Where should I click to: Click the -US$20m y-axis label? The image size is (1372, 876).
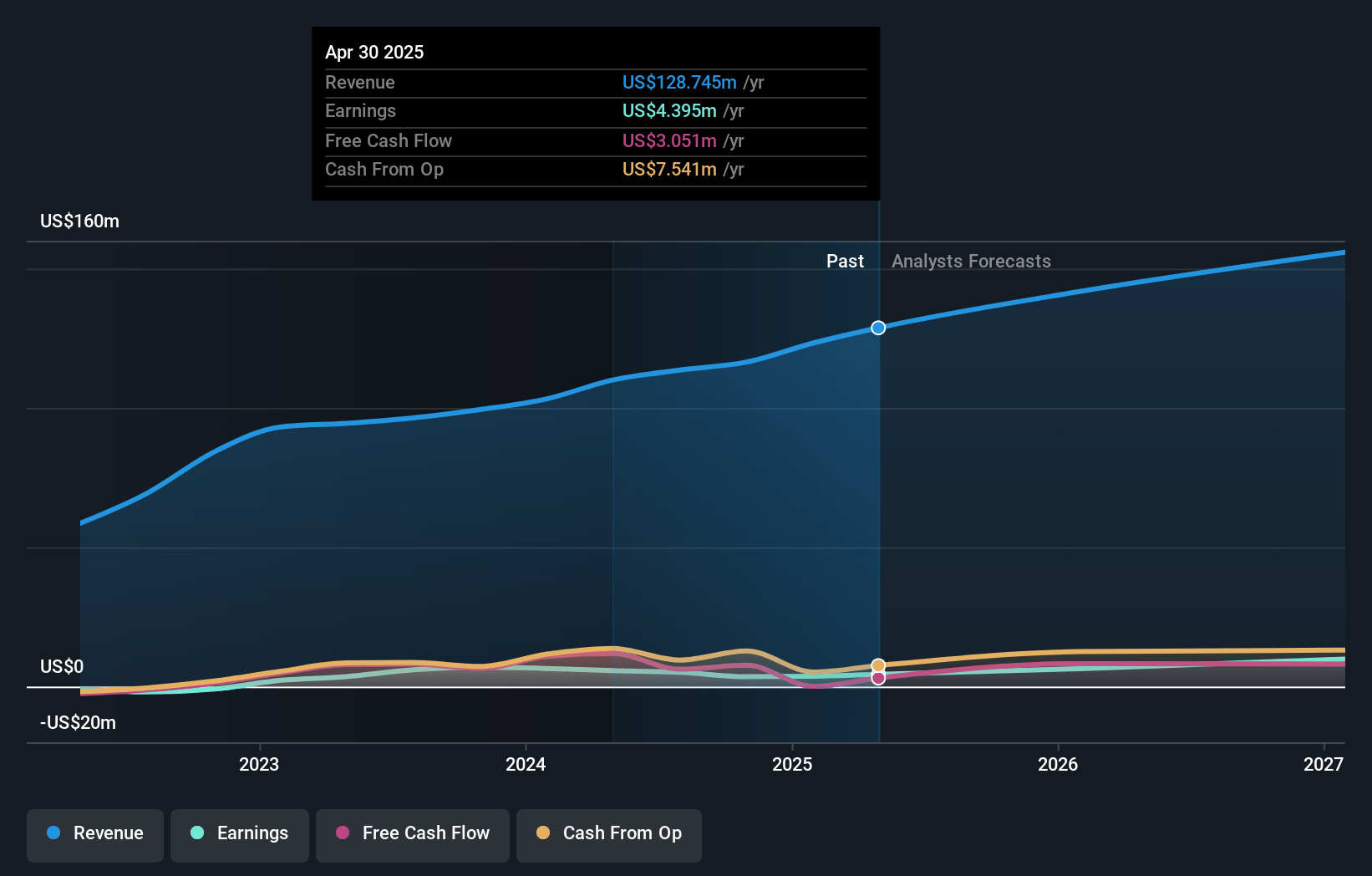[x=79, y=723]
